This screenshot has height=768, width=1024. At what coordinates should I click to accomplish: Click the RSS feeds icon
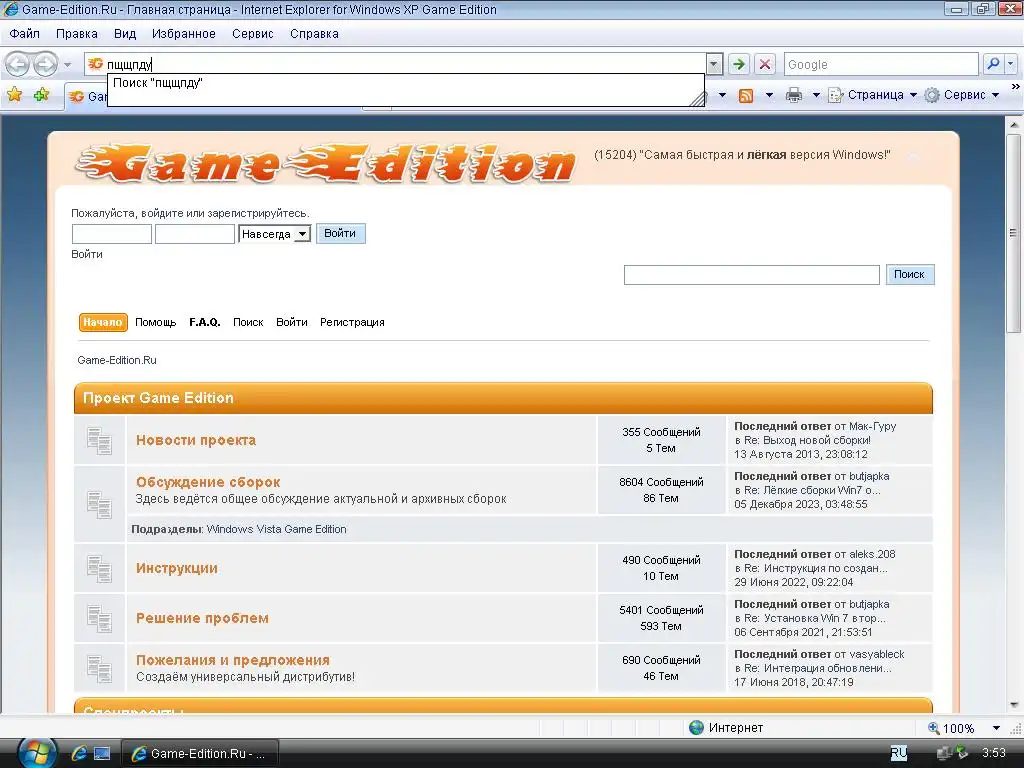pos(746,95)
